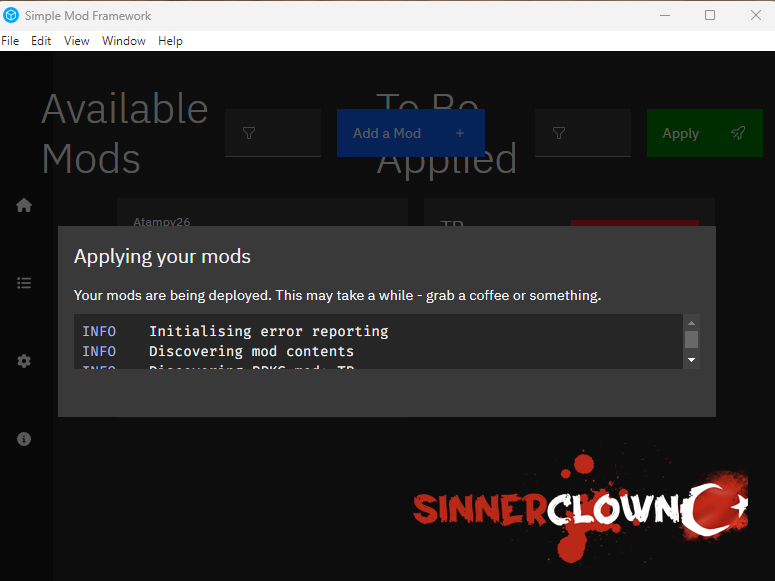775x581 pixels.
Task: Open the View menu
Action: [77, 41]
